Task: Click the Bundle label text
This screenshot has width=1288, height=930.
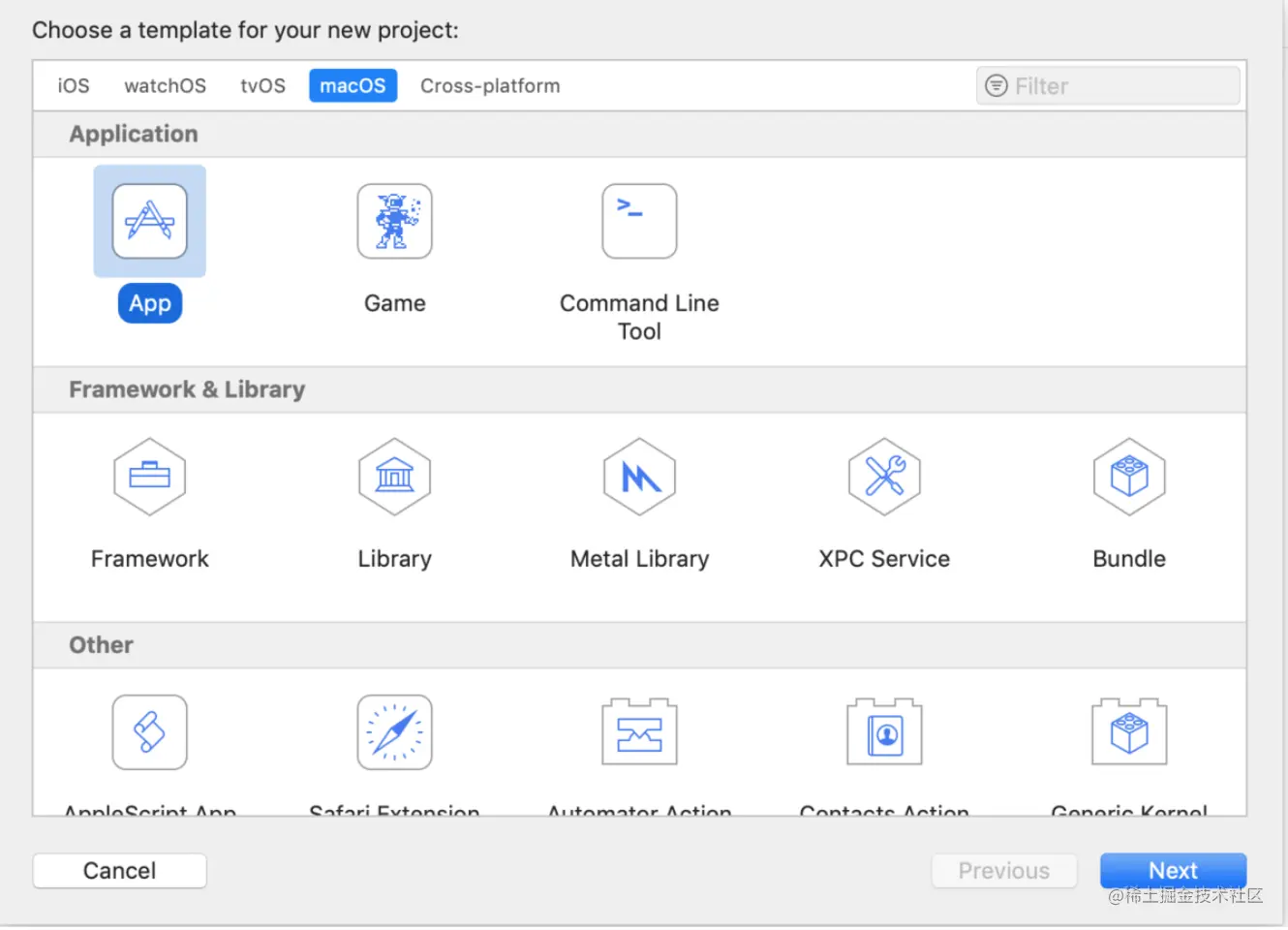Action: coord(1129,559)
